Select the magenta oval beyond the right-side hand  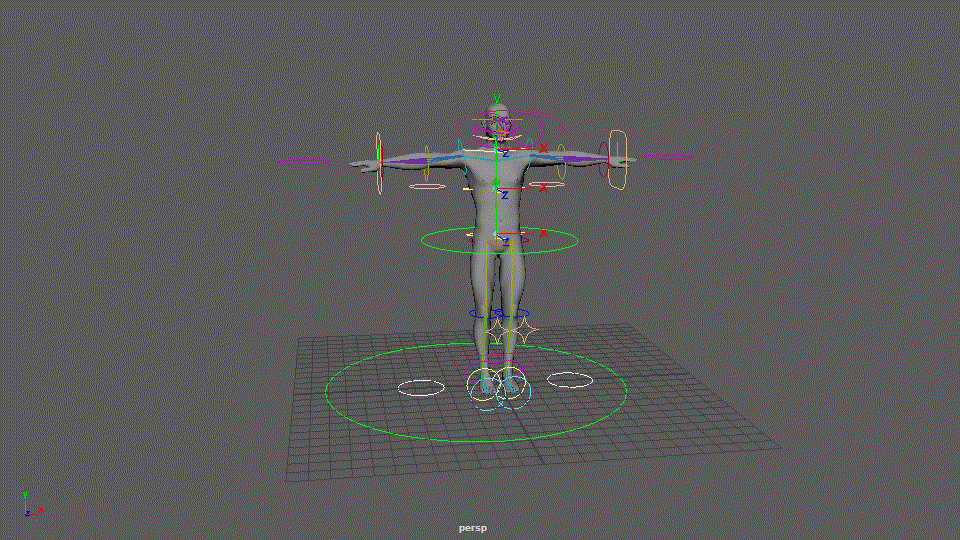(x=667, y=157)
